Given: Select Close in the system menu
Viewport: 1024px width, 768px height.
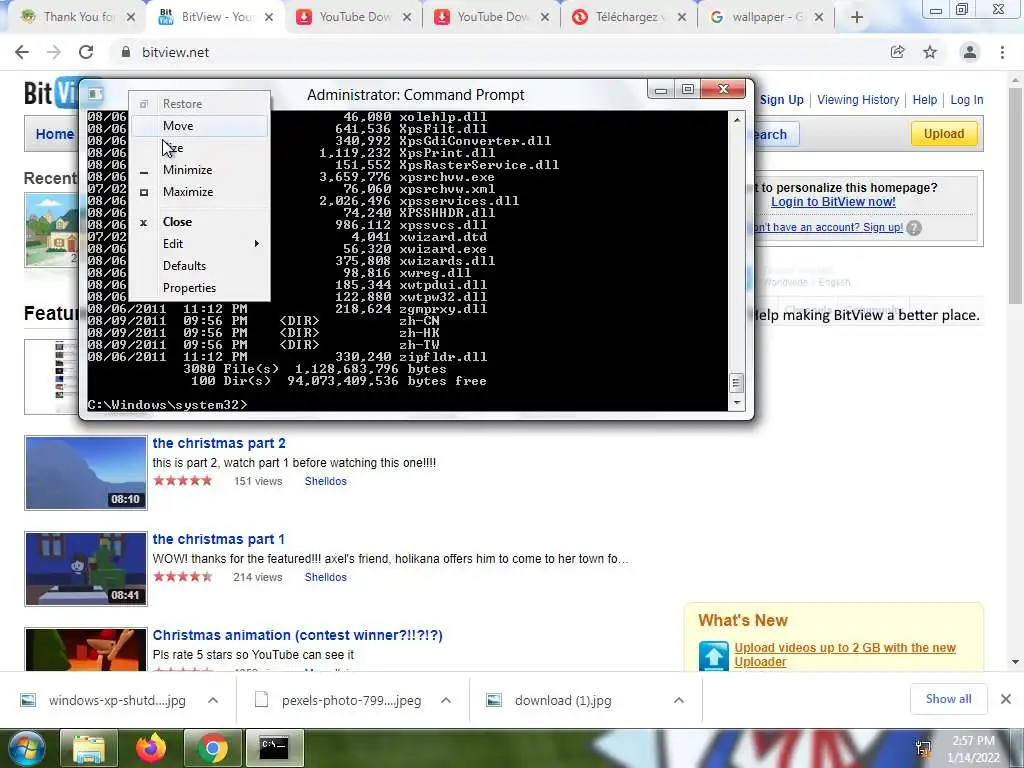Looking at the screenshot, I should (199, 222).
